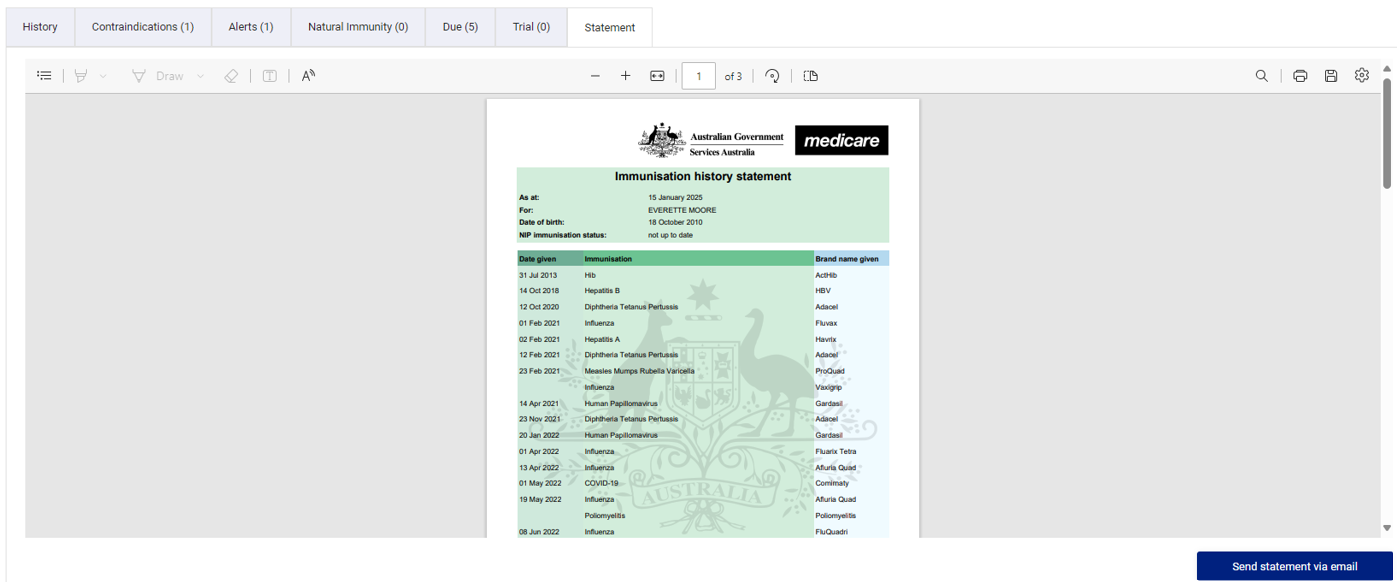Rotate the PDF page

(772, 76)
